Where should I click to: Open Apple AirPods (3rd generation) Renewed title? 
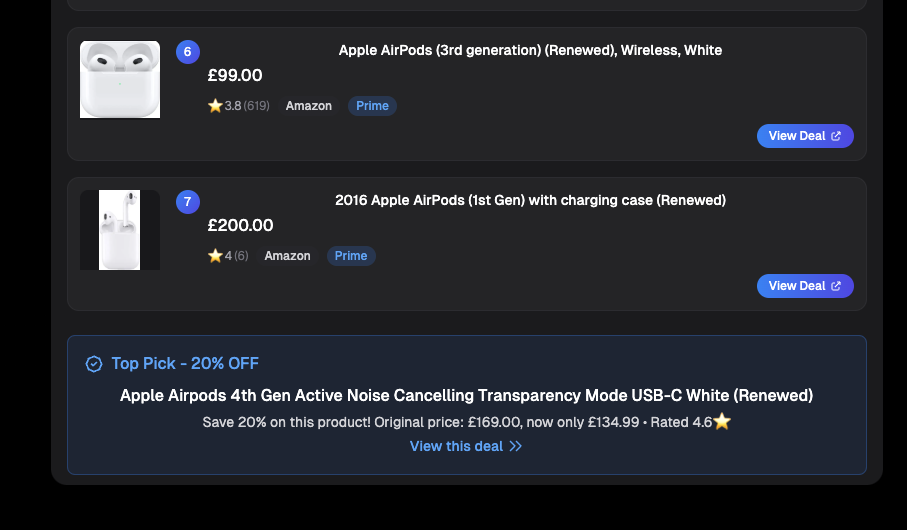(530, 50)
